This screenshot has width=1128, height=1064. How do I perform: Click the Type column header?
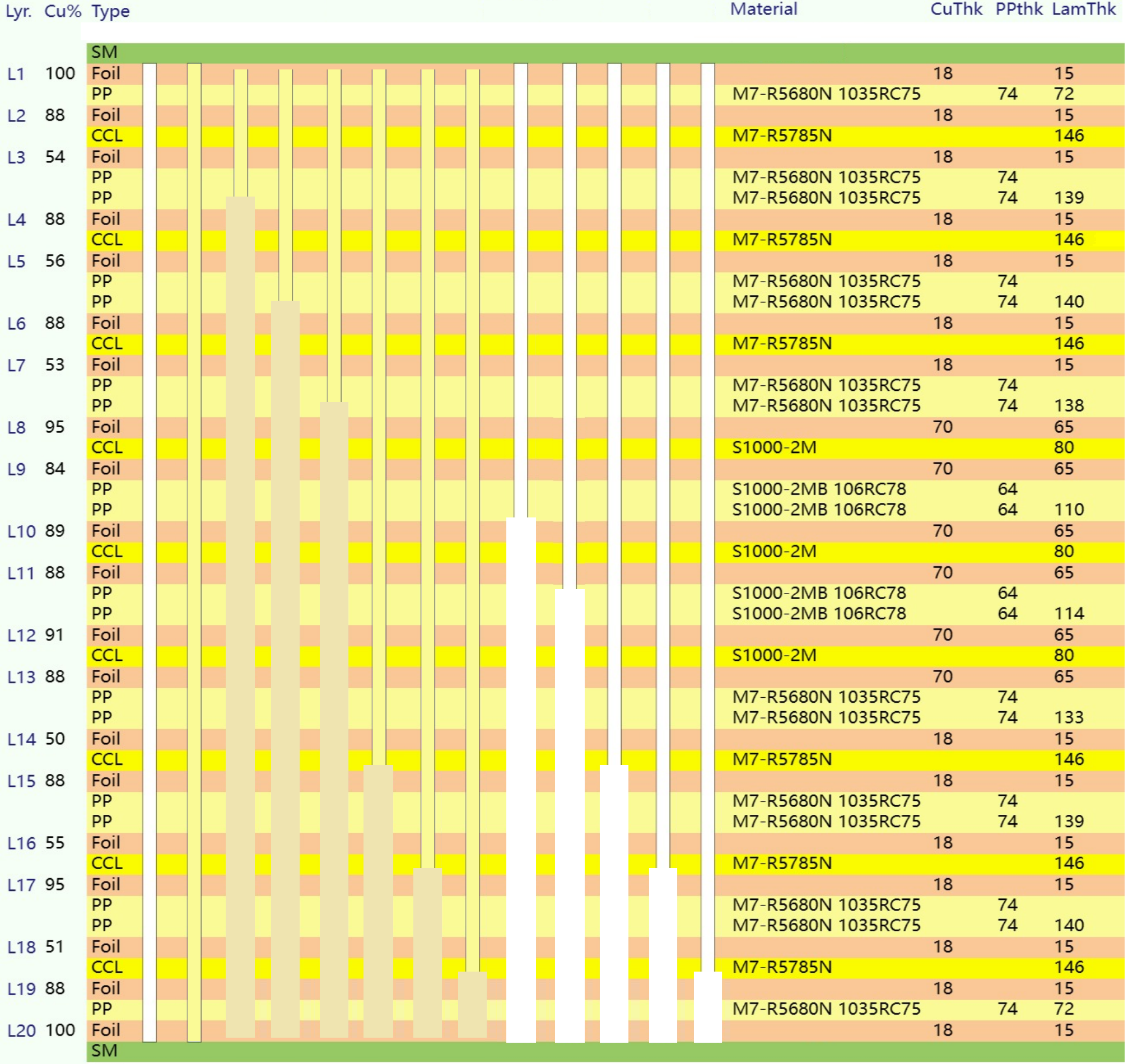pyautogui.click(x=111, y=11)
